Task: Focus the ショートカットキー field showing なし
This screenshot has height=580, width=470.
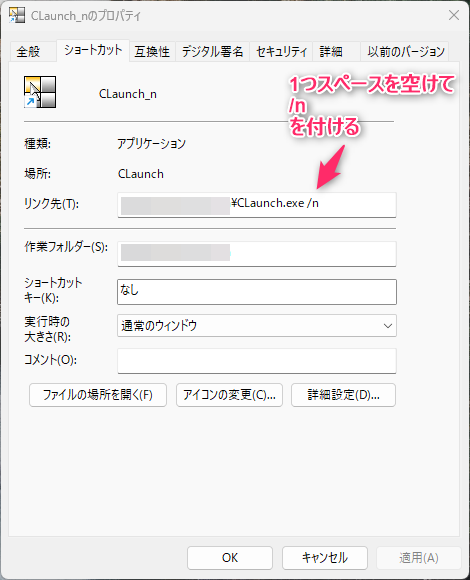Action: point(257,292)
